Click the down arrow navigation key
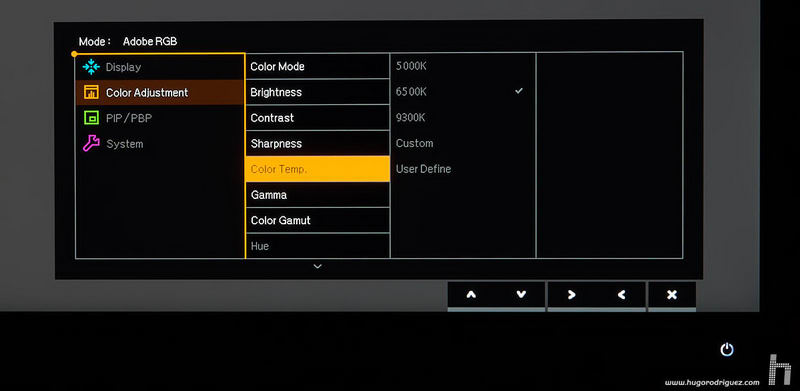The width and height of the screenshot is (800, 391). [520, 295]
